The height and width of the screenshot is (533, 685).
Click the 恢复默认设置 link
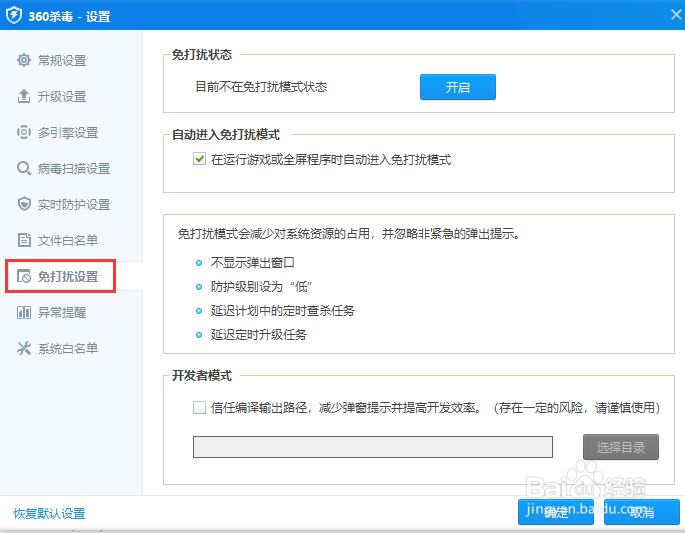(49, 513)
